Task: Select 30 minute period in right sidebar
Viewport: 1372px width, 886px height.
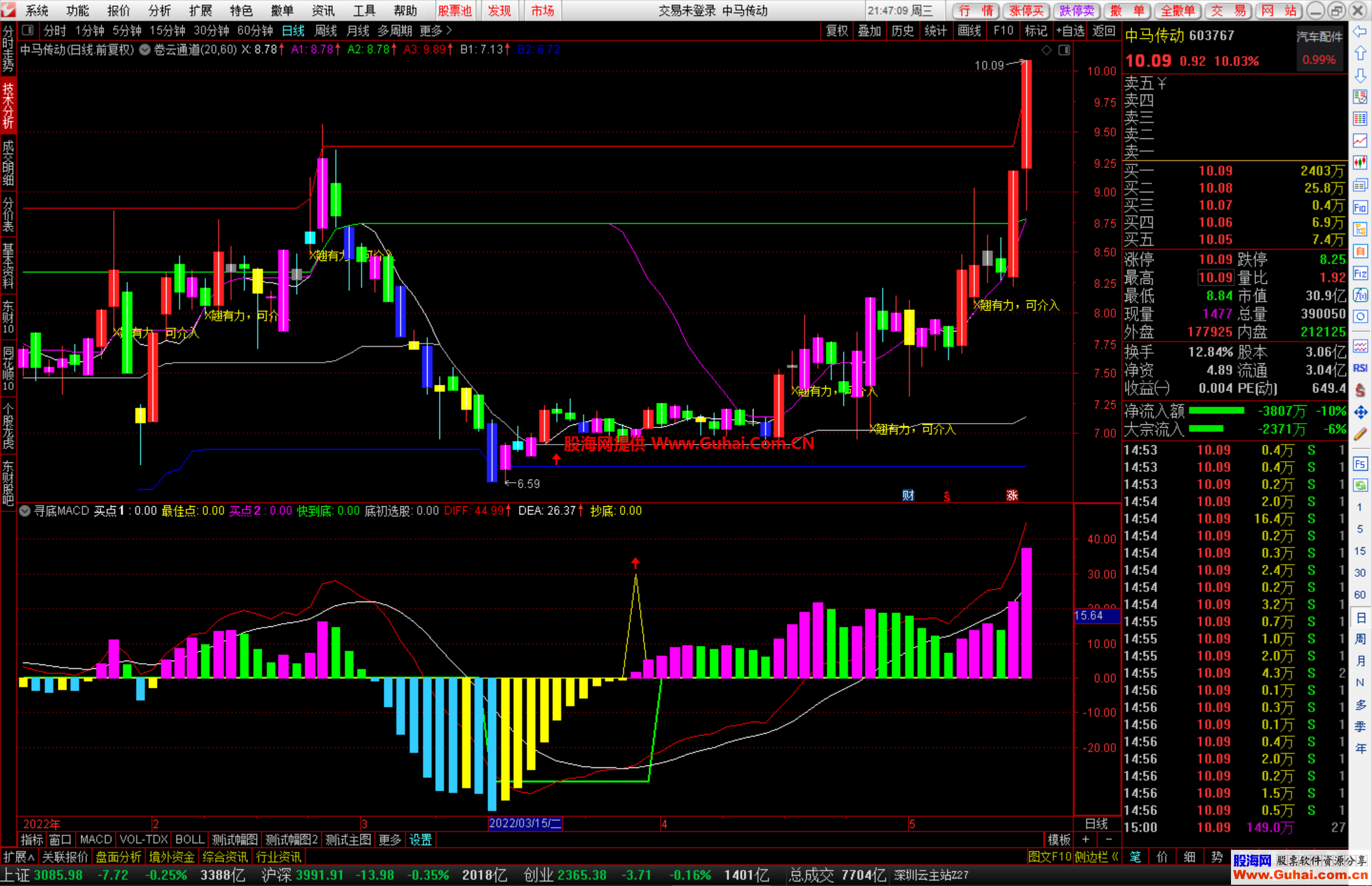Action: click(x=1360, y=573)
